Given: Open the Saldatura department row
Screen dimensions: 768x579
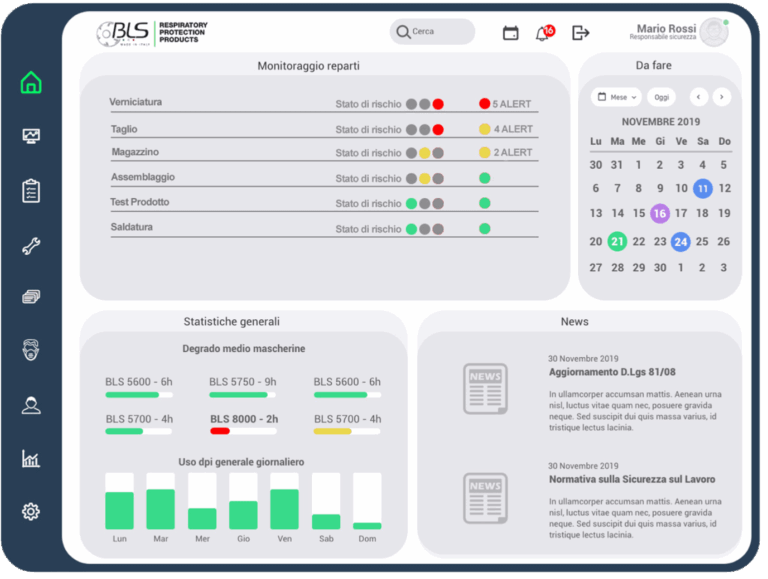Looking at the screenshot, I should [324, 228].
